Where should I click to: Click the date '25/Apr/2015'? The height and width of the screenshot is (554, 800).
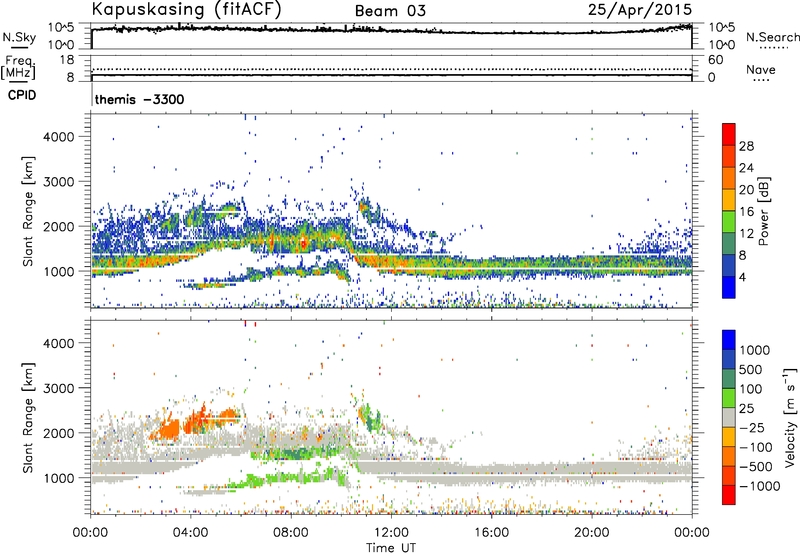(640, 9)
